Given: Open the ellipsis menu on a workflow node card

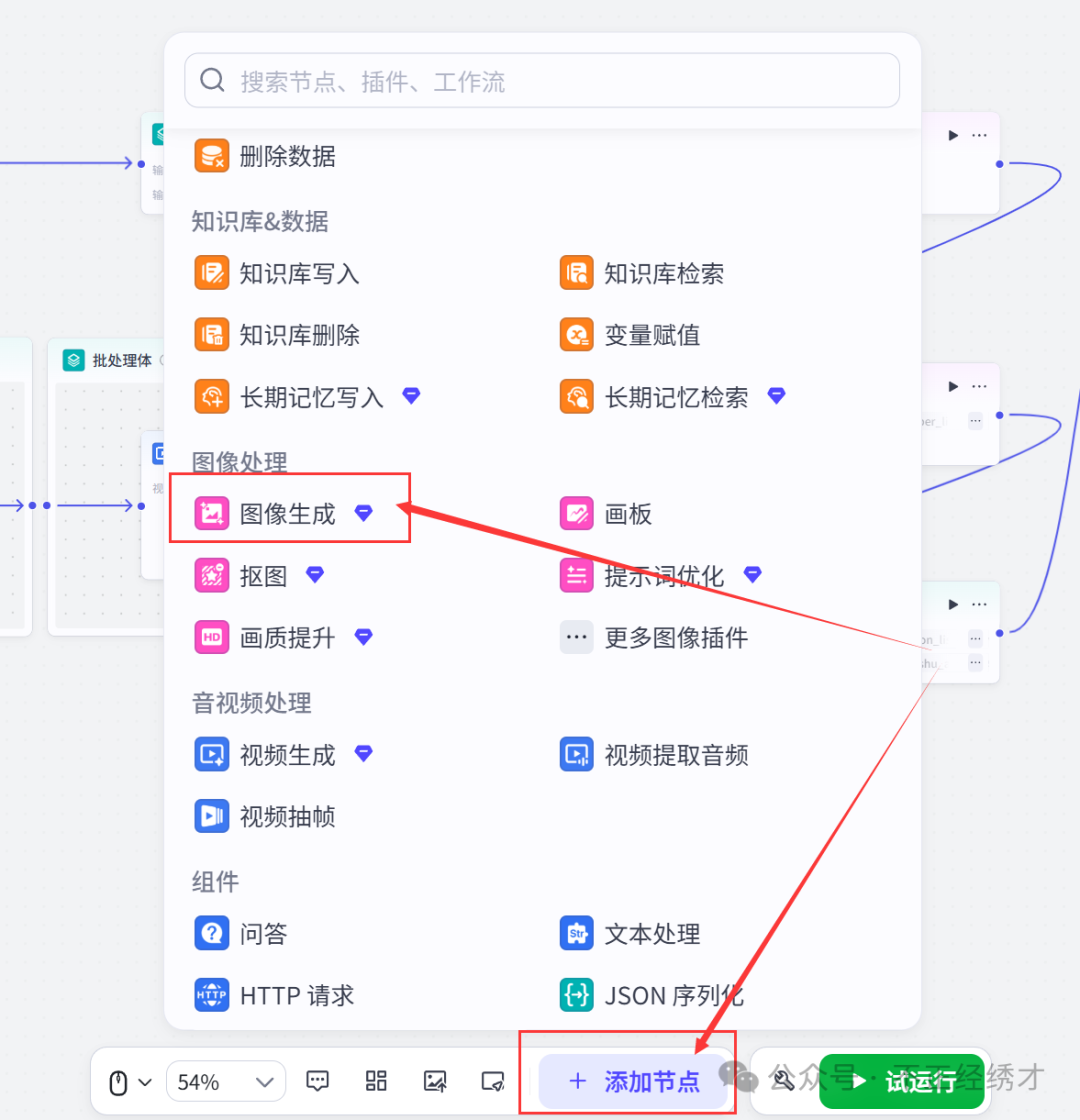Looking at the screenshot, I should pos(978,134).
